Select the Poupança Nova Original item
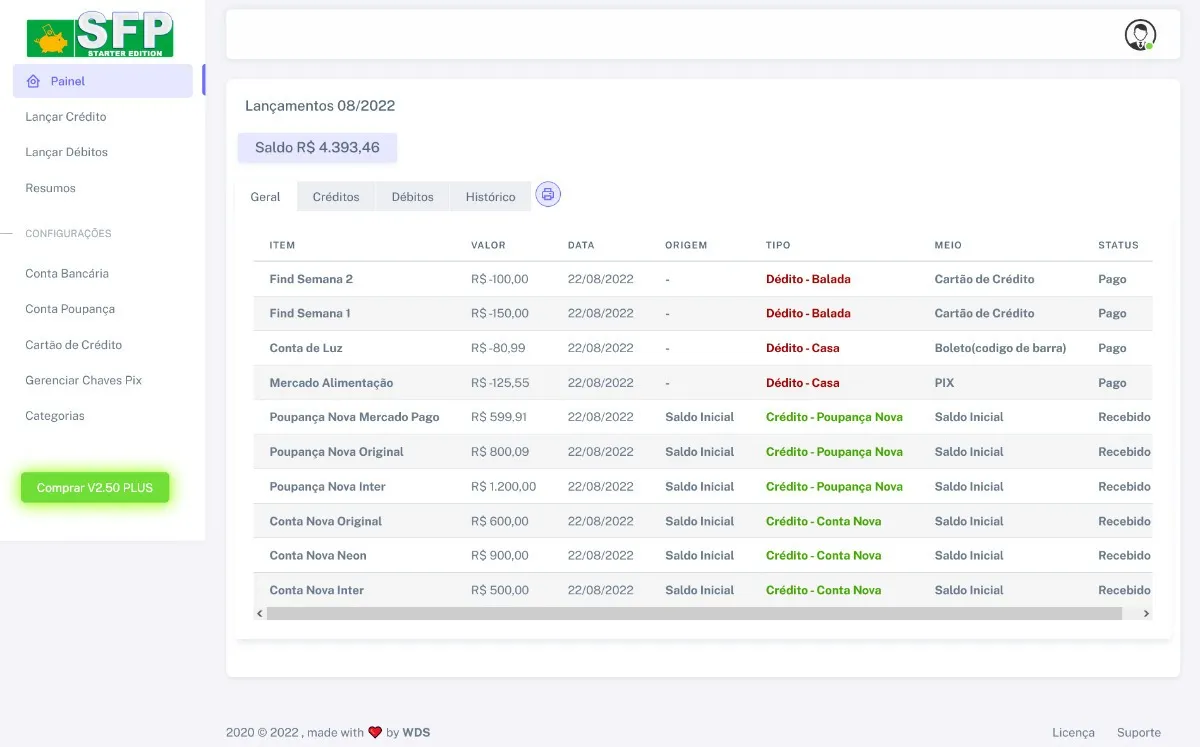The width and height of the screenshot is (1200, 747). tap(336, 452)
